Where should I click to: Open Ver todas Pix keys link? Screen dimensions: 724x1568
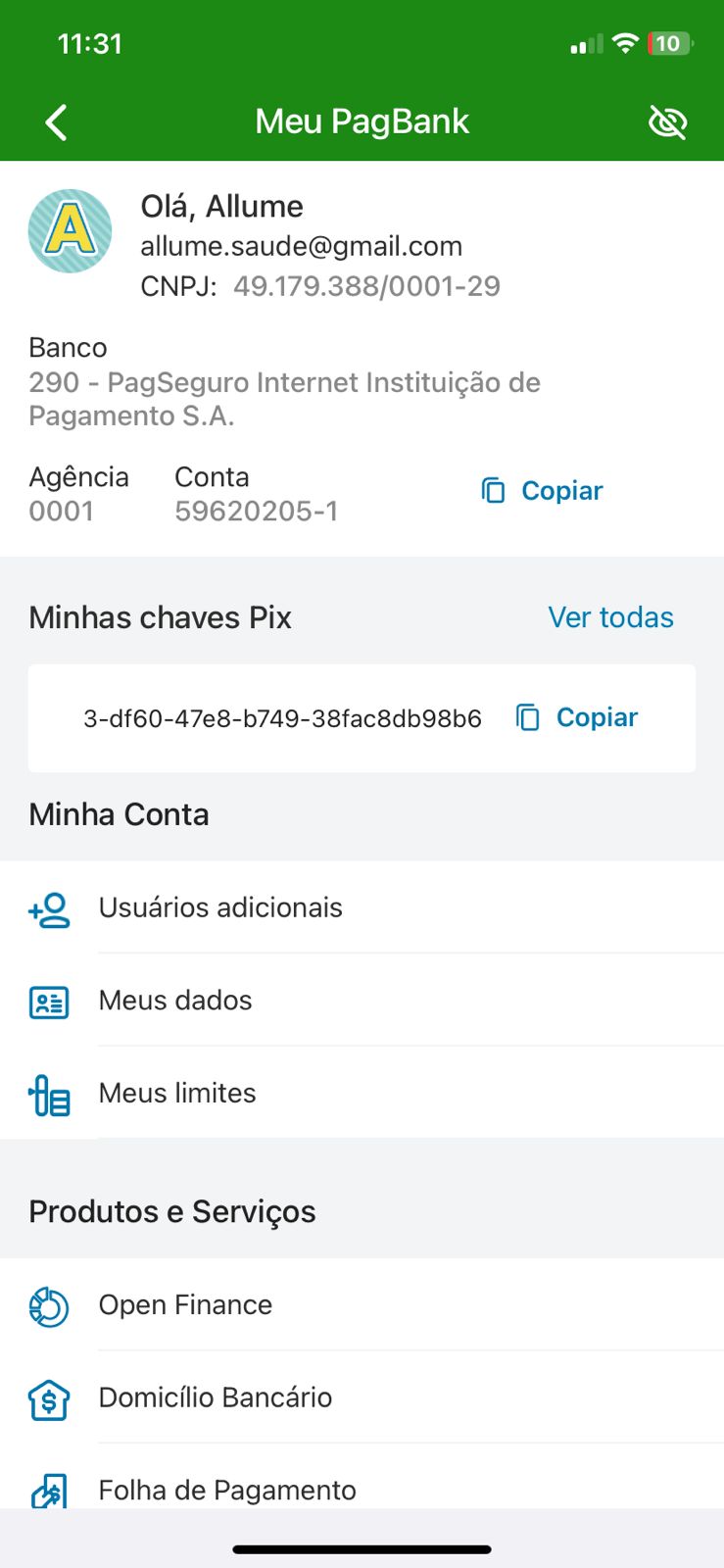(610, 617)
